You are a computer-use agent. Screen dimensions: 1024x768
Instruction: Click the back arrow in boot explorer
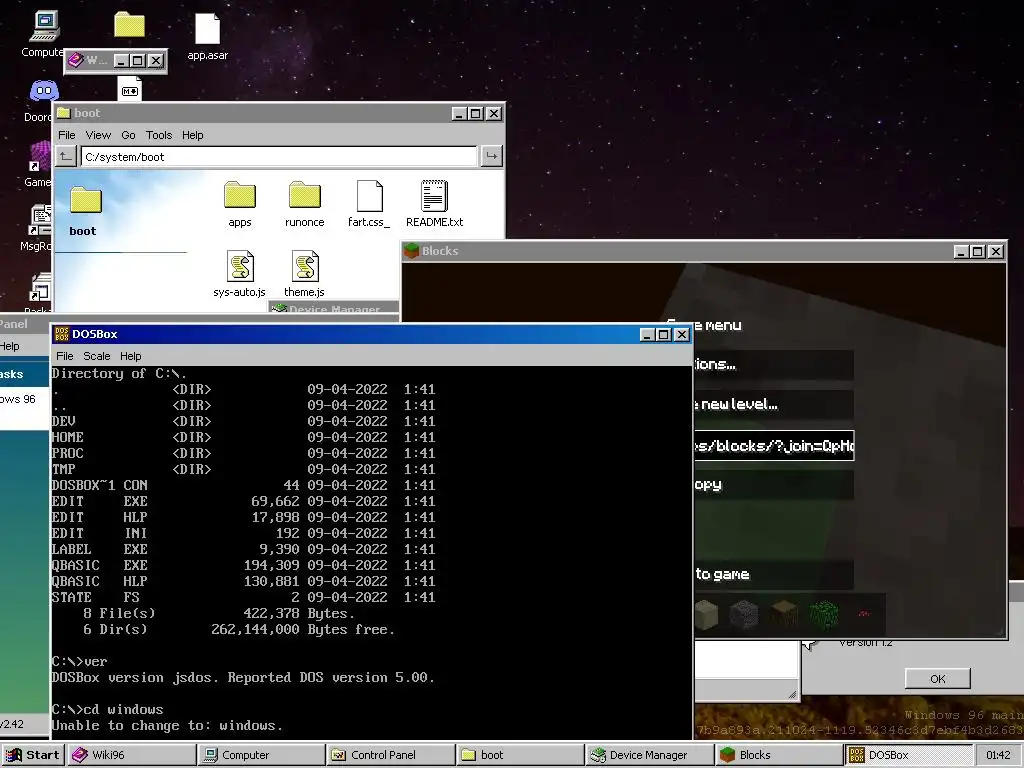pos(65,156)
